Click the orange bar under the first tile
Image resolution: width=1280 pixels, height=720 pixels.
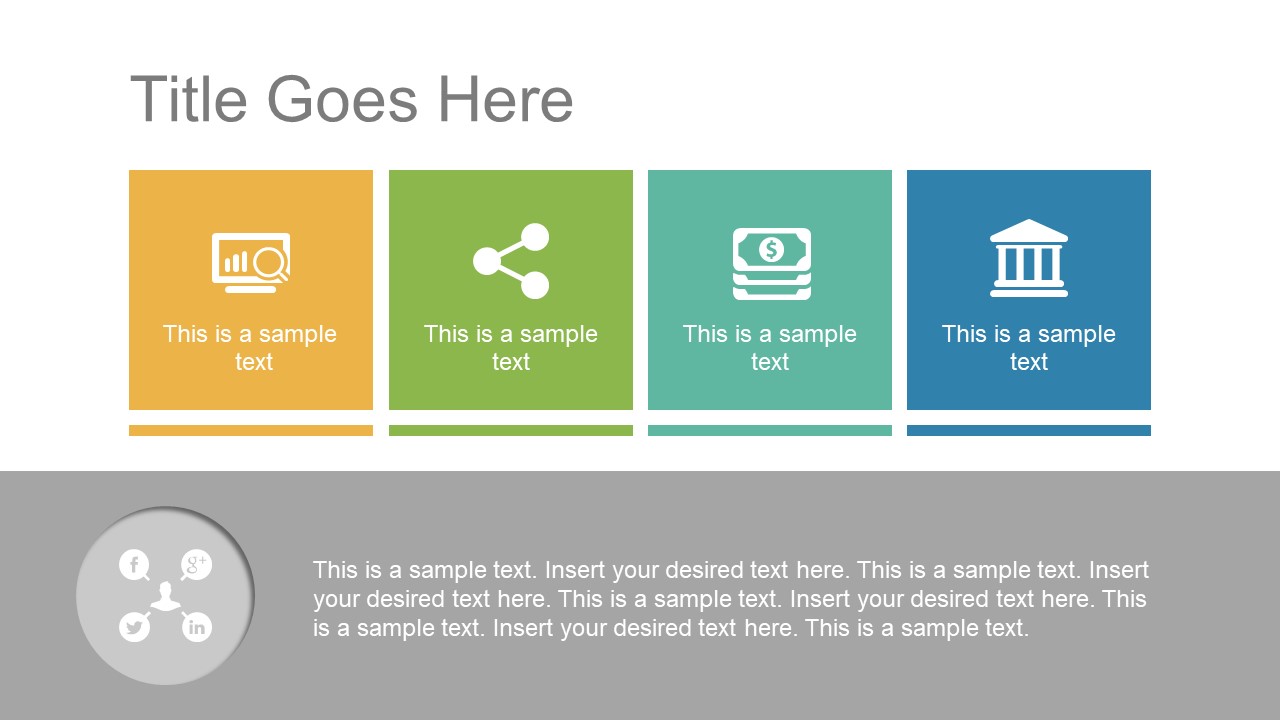point(251,430)
